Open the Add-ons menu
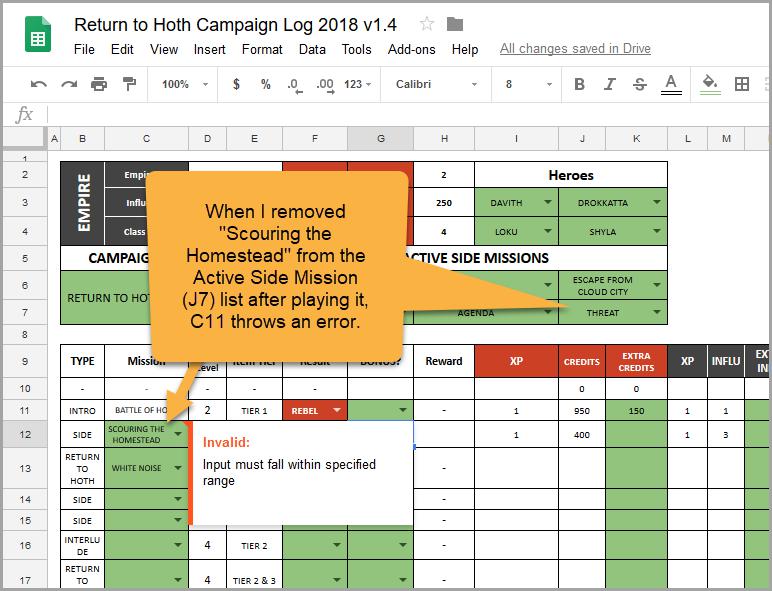The image size is (772, 591). pyautogui.click(x=412, y=49)
